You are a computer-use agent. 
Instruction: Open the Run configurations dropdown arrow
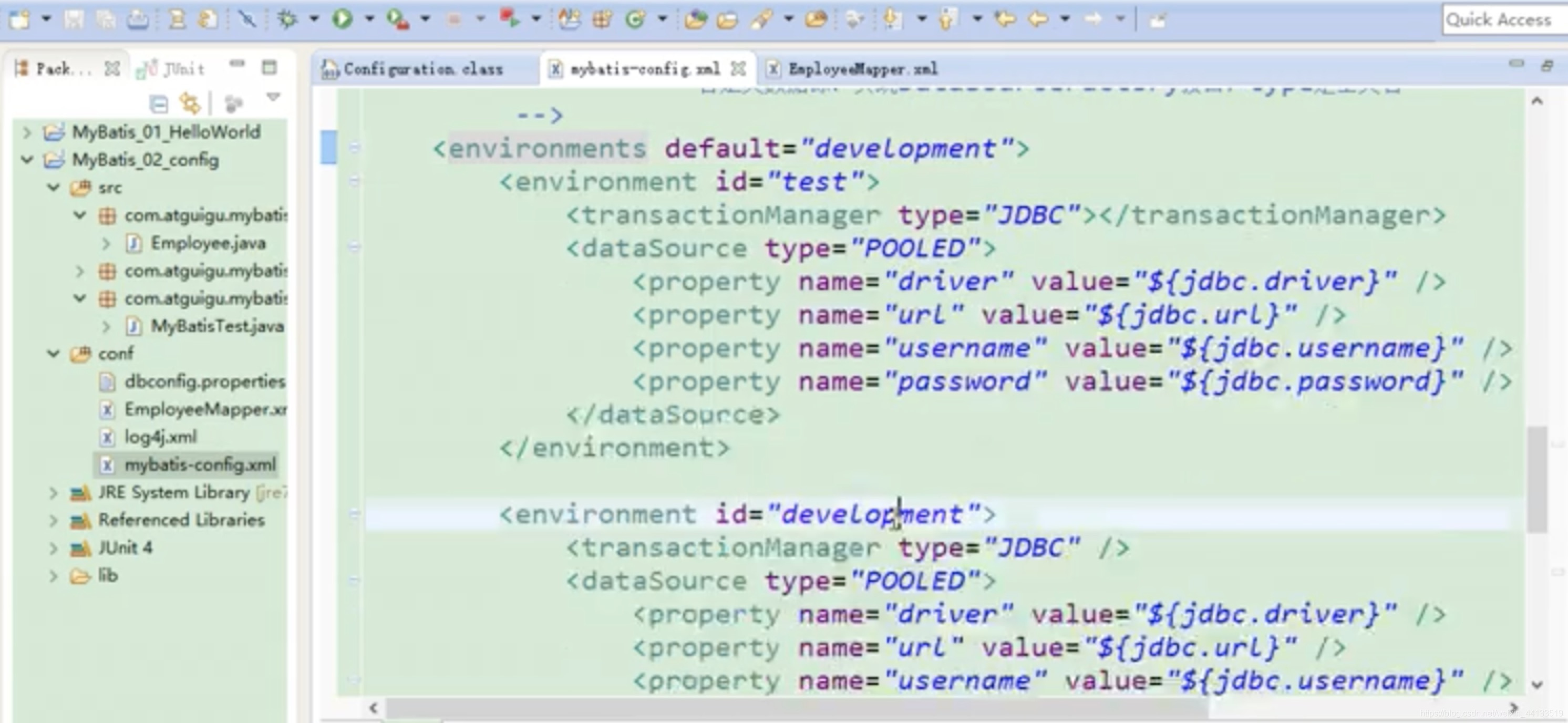click(369, 19)
